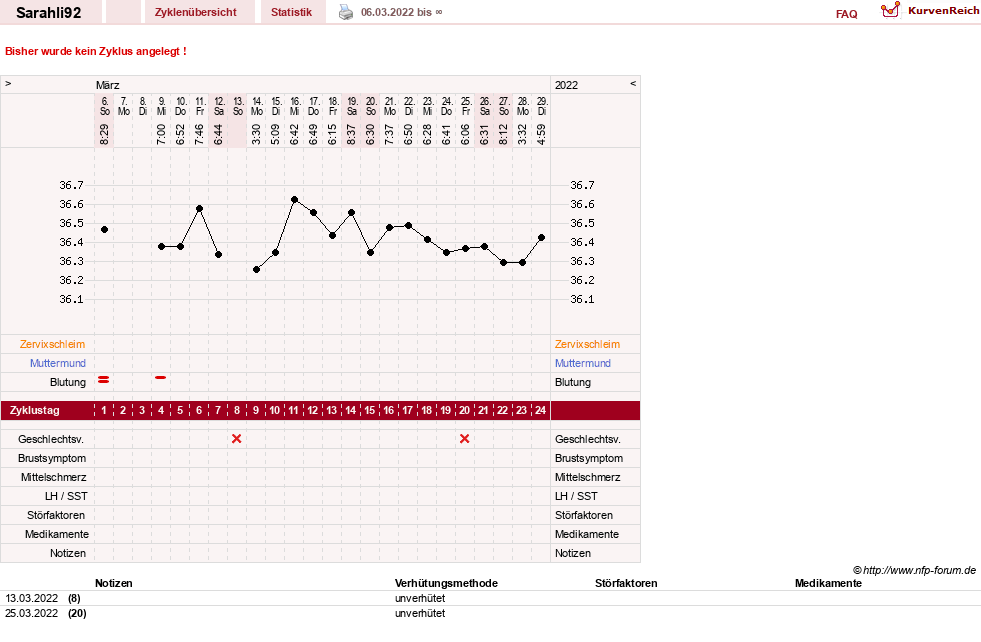Image resolution: width=981 pixels, height=642 pixels.
Task: Select cycle day 1 in Zyklustag row
Action: pos(104,410)
